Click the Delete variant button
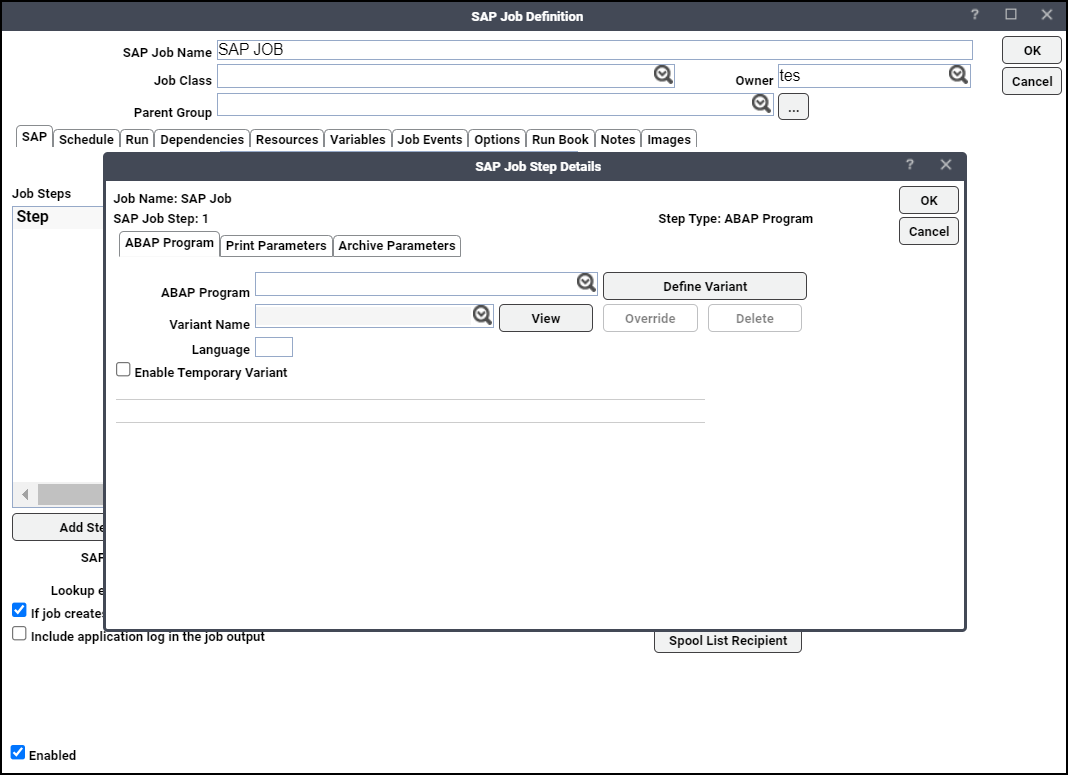1068x775 pixels. (x=755, y=318)
